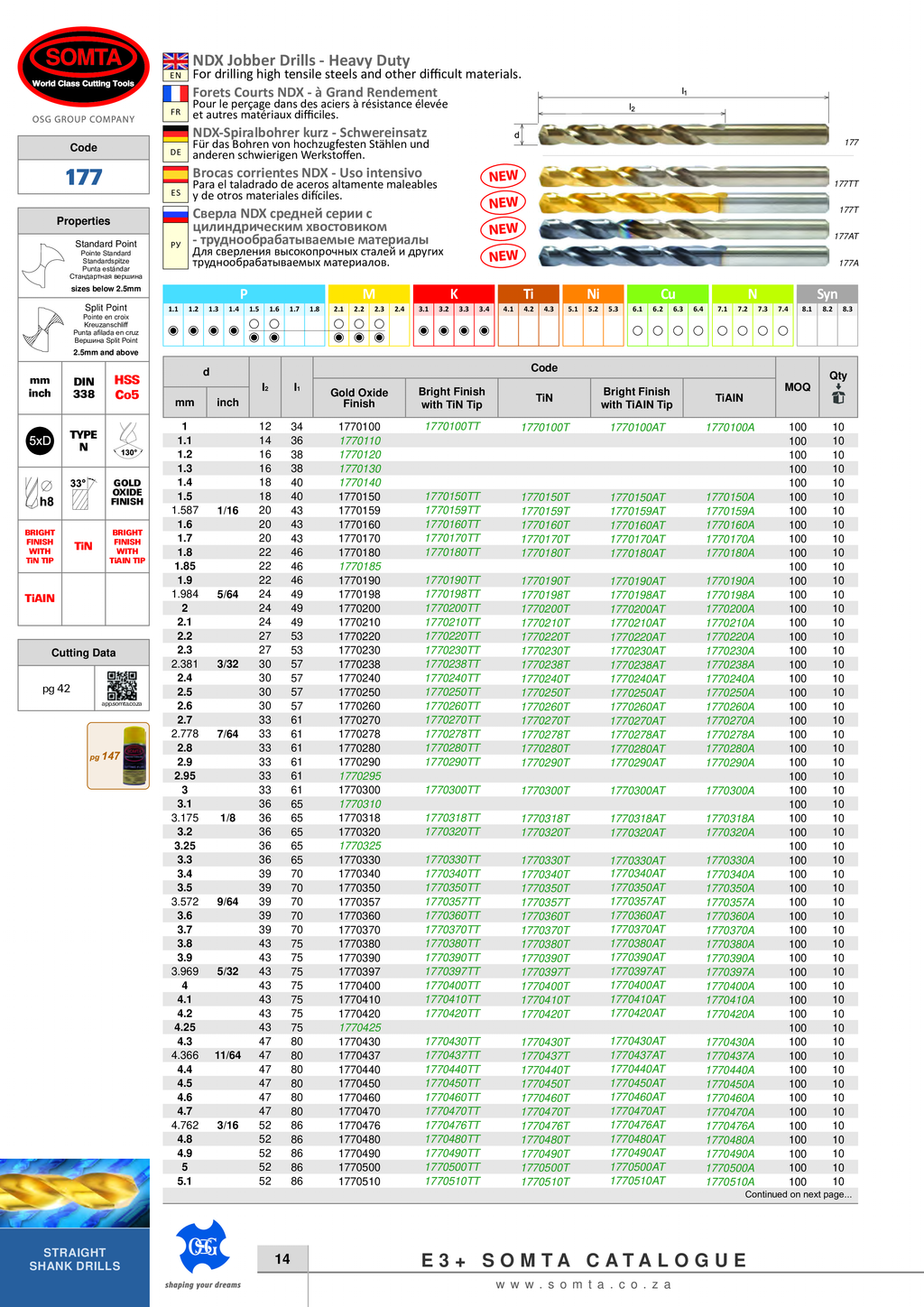The width and height of the screenshot is (924, 1307).
Task: Open the www.somta.co.za website link
Action: pos(584,1284)
